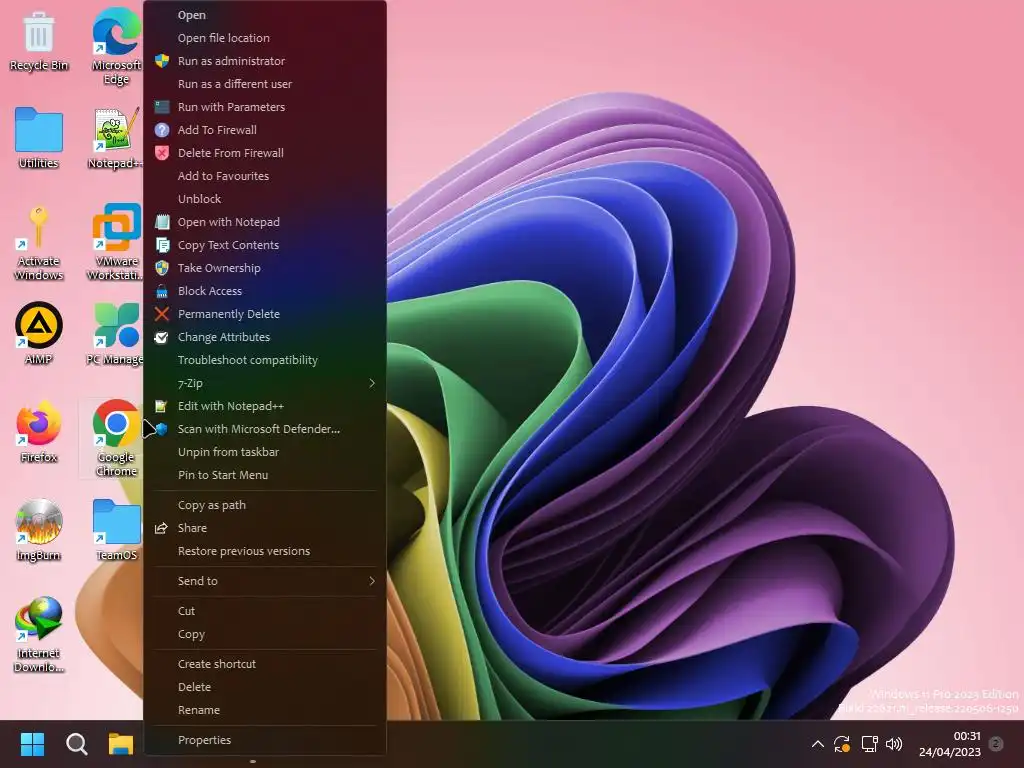
Task: Select the Google Chrome desktop shortcut
Action: tap(116, 438)
